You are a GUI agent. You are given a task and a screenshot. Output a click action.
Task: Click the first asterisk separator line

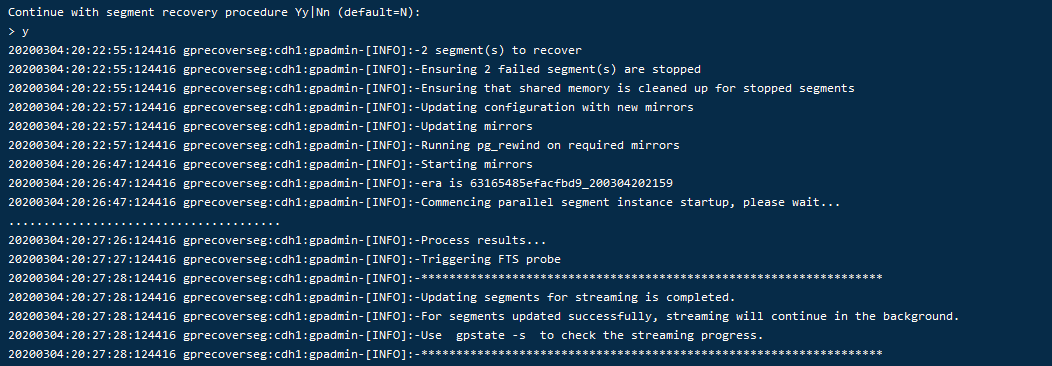click(445, 278)
